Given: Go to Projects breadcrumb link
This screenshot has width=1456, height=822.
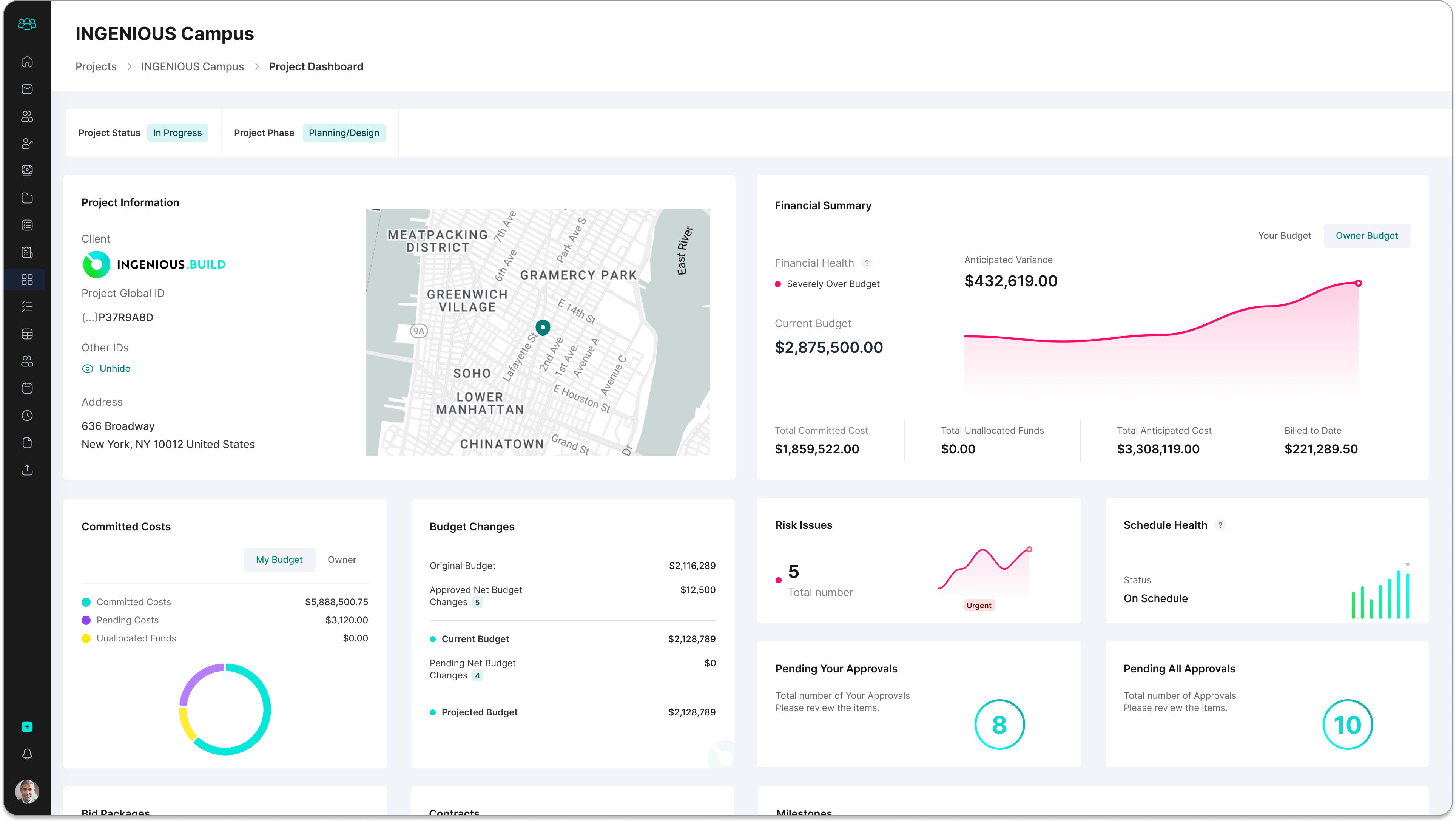Looking at the screenshot, I should pos(96,67).
